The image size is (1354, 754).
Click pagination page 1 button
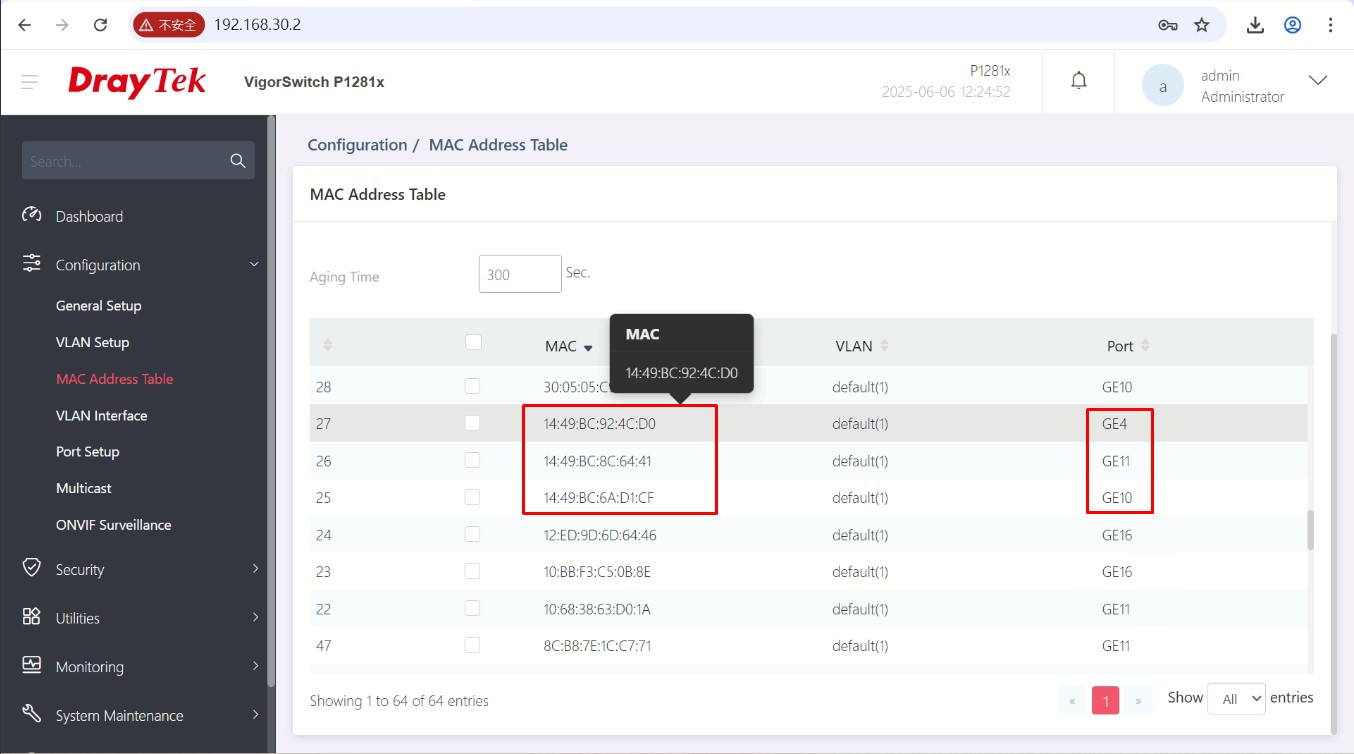pos(1105,701)
